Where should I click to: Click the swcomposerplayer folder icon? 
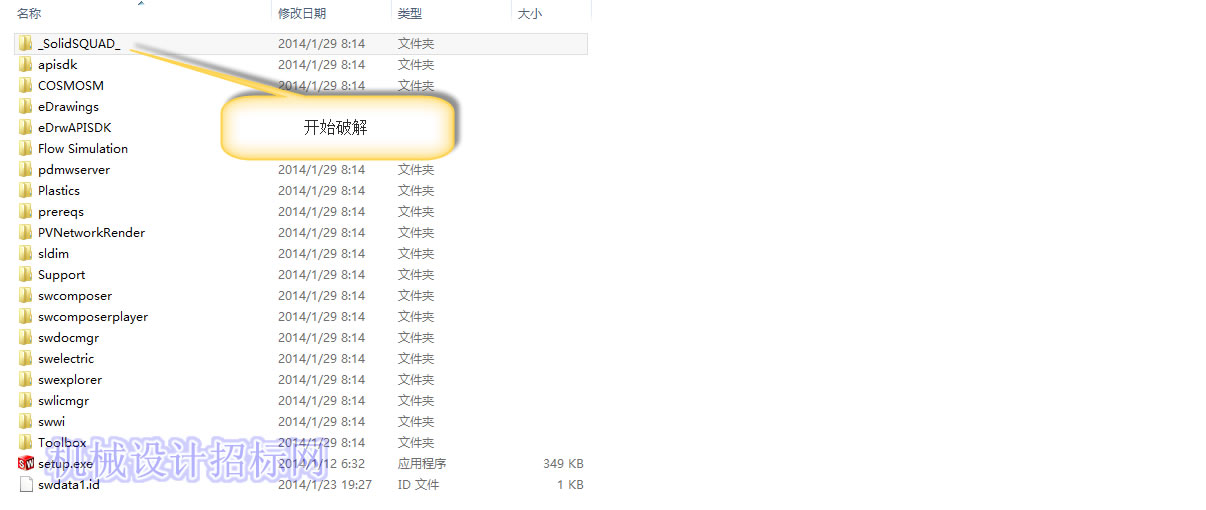tap(26, 317)
